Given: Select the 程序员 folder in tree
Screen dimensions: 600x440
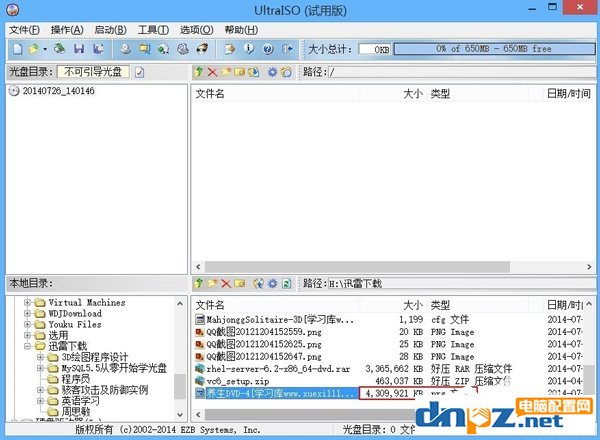Looking at the screenshot, I should [x=75, y=379].
